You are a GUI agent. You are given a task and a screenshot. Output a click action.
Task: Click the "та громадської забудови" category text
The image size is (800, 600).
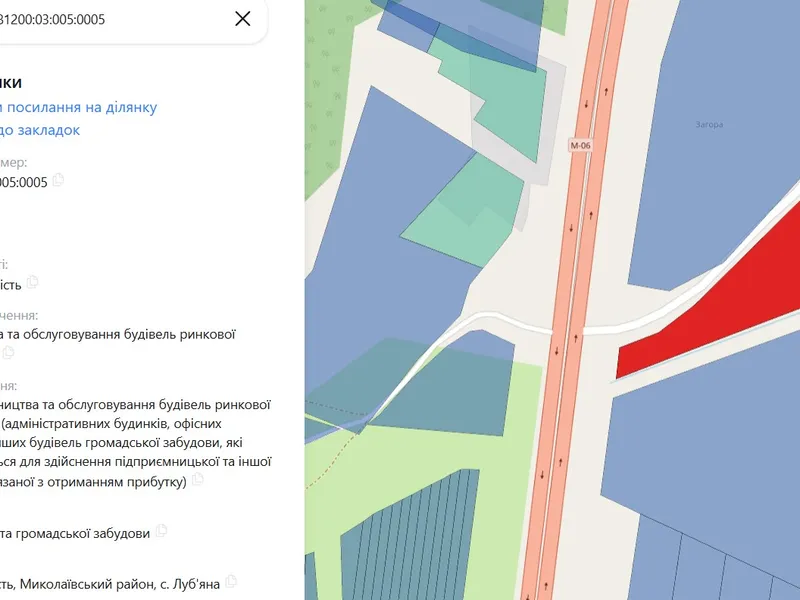click(74, 534)
